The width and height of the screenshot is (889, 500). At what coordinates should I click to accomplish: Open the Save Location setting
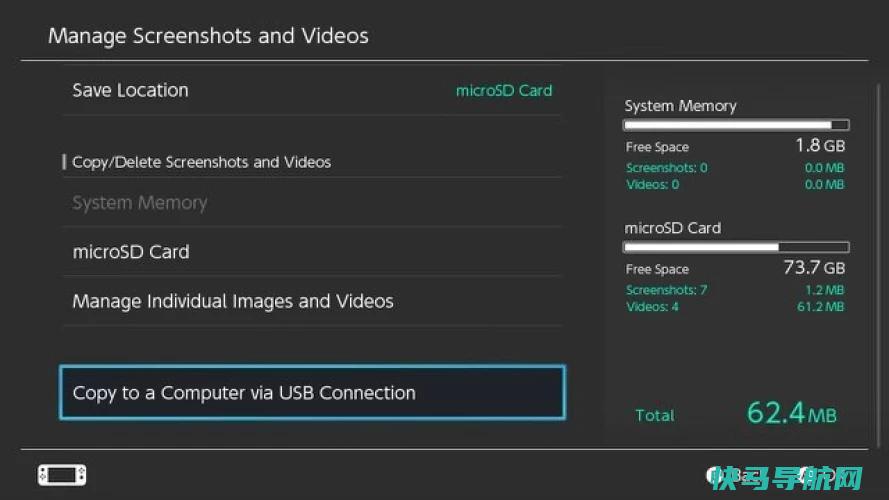click(312, 90)
